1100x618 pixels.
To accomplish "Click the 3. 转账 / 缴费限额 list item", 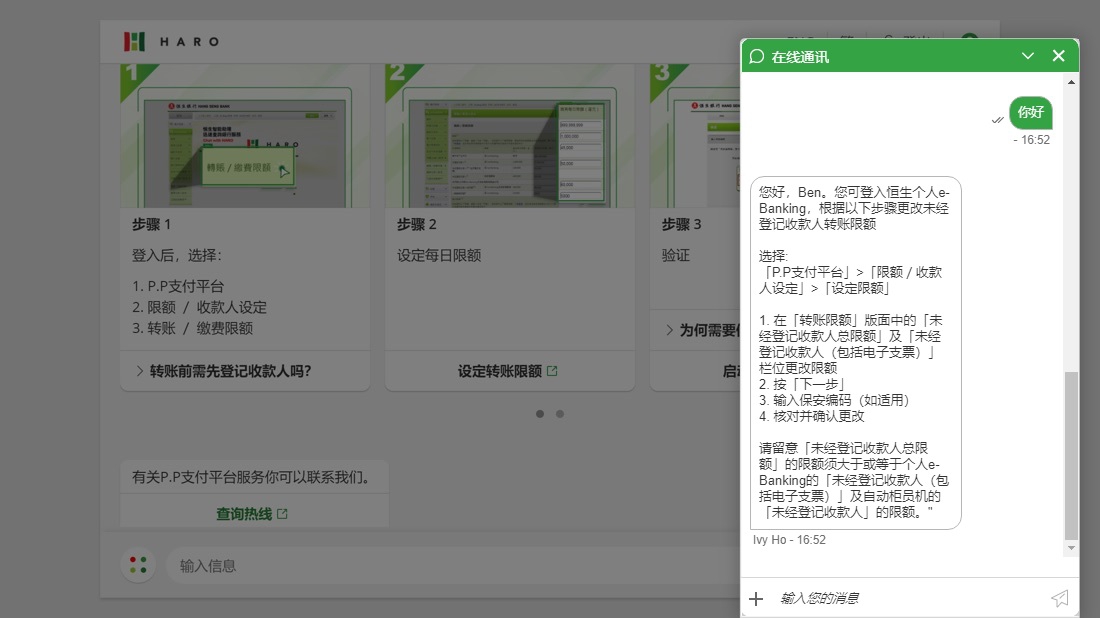I will (x=192, y=328).
